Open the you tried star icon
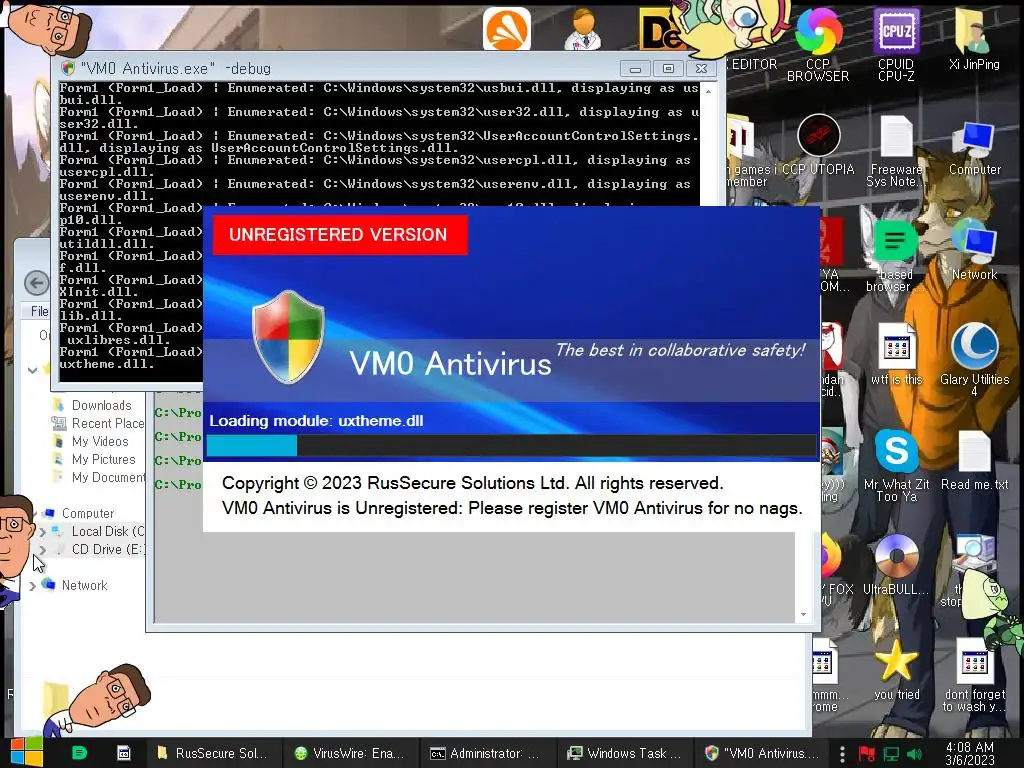This screenshot has height=768, width=1024. pos(896,669)
